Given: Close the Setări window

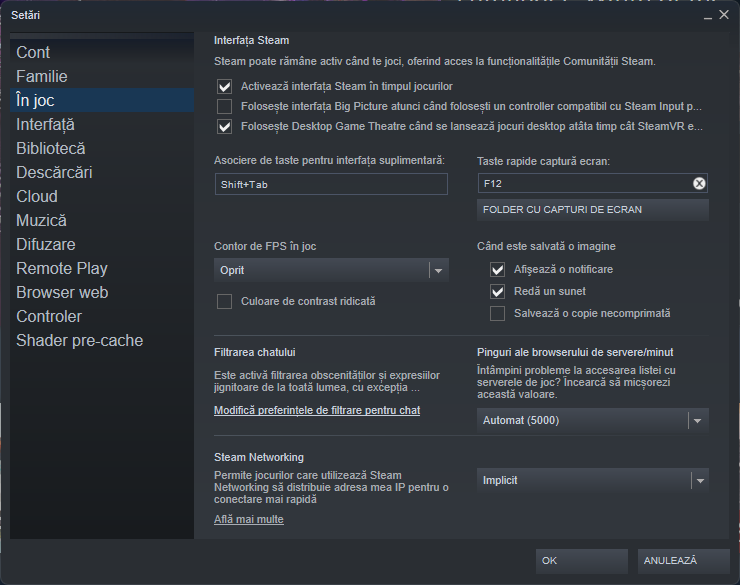Looking at the screenshot, I should pyautogui.click(x=724, y=15).
